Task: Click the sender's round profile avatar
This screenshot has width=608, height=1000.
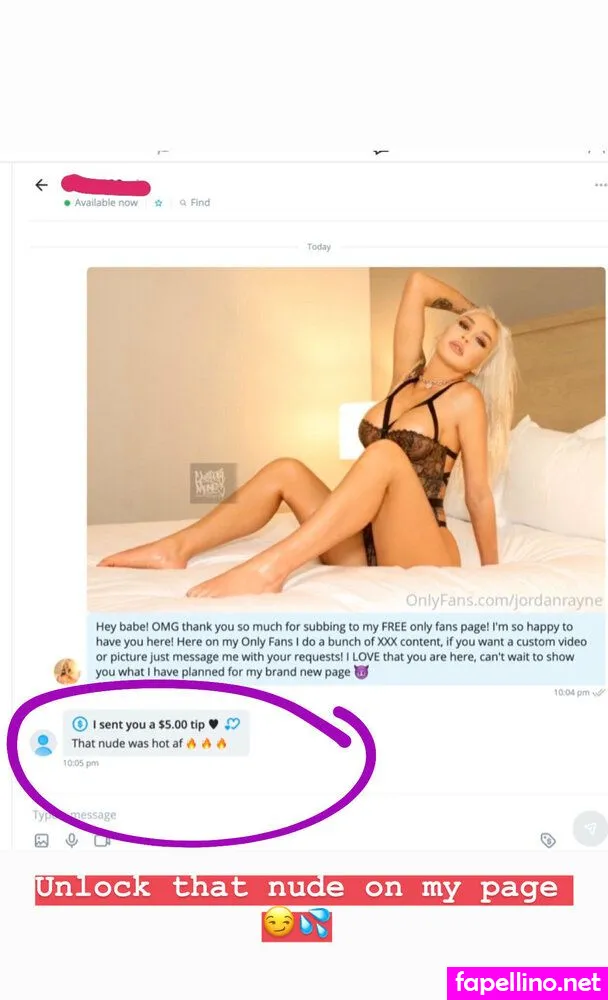Action: 67,671
